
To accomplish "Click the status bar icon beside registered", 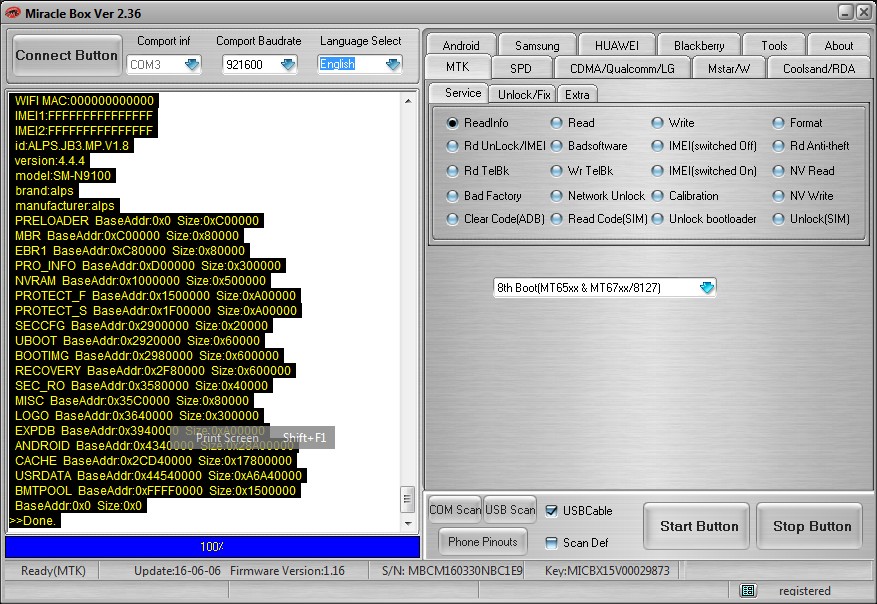I will pyautogui.click(x=748, y=591).
